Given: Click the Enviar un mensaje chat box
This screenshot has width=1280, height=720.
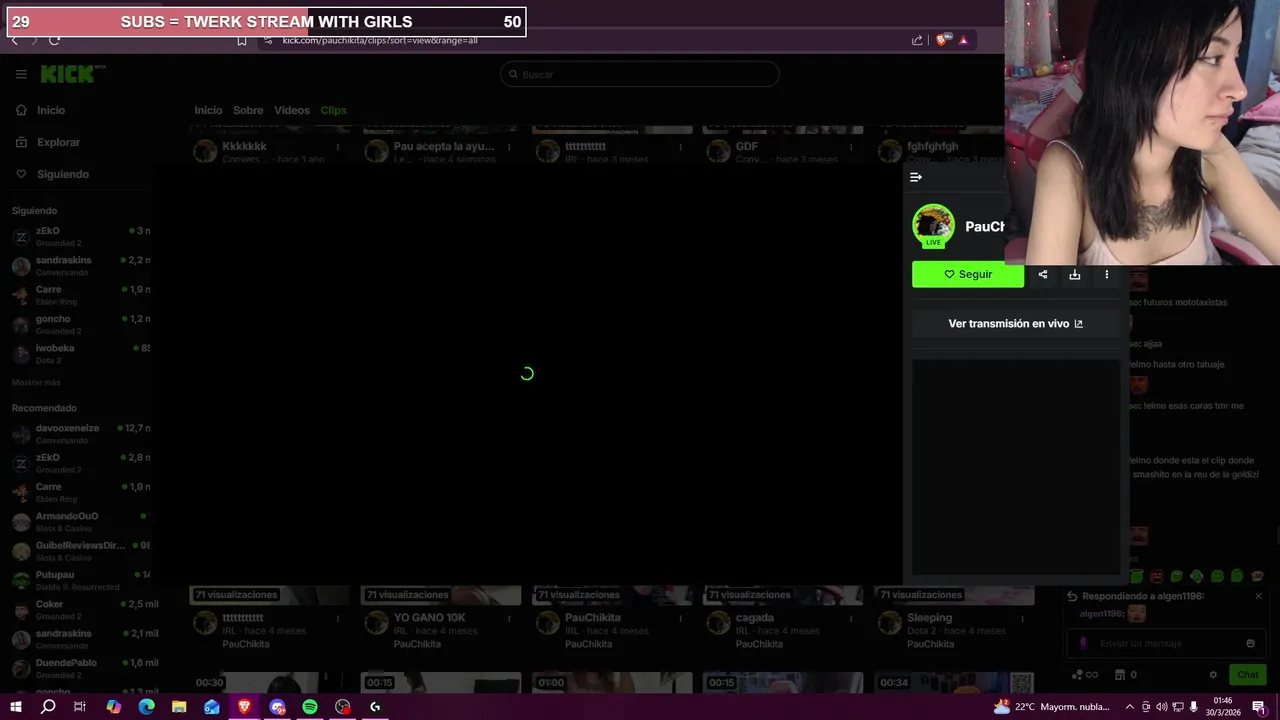Looking at the screenshot, I should point(1166,643).
